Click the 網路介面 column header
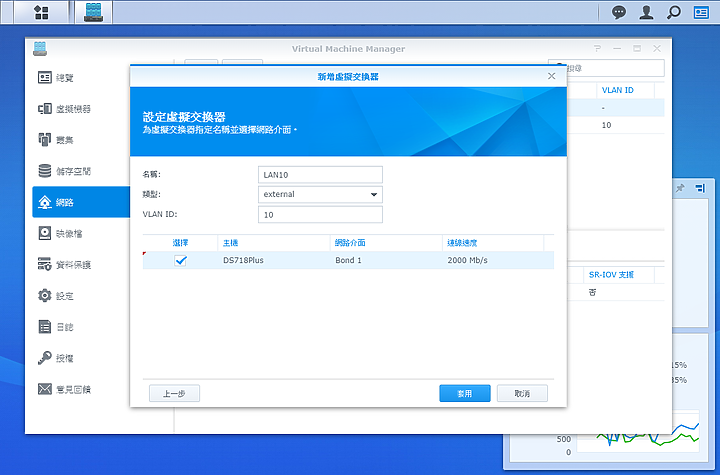 pos(386,243)
